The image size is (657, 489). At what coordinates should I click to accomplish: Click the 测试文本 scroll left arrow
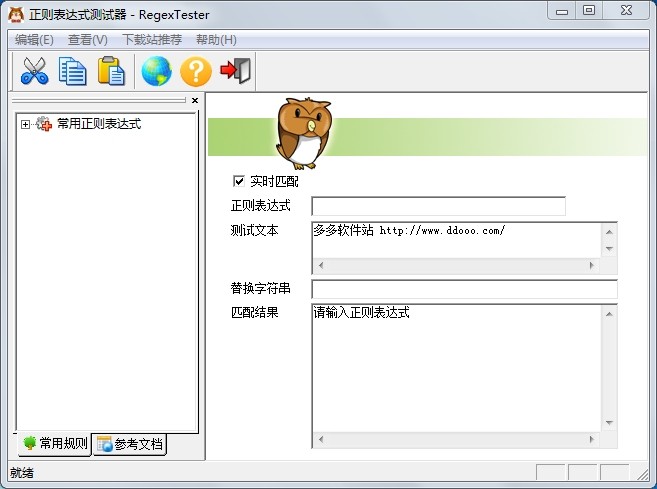[x=321, y=265]
